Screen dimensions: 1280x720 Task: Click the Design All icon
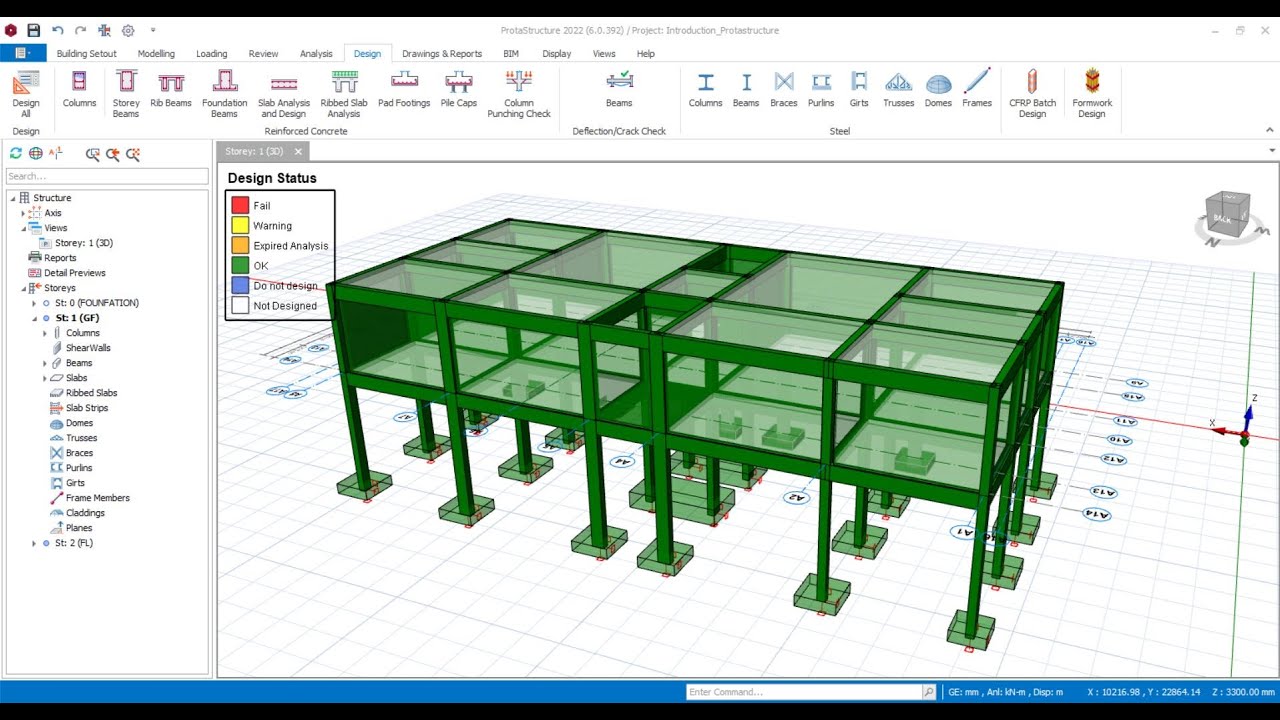26,94
